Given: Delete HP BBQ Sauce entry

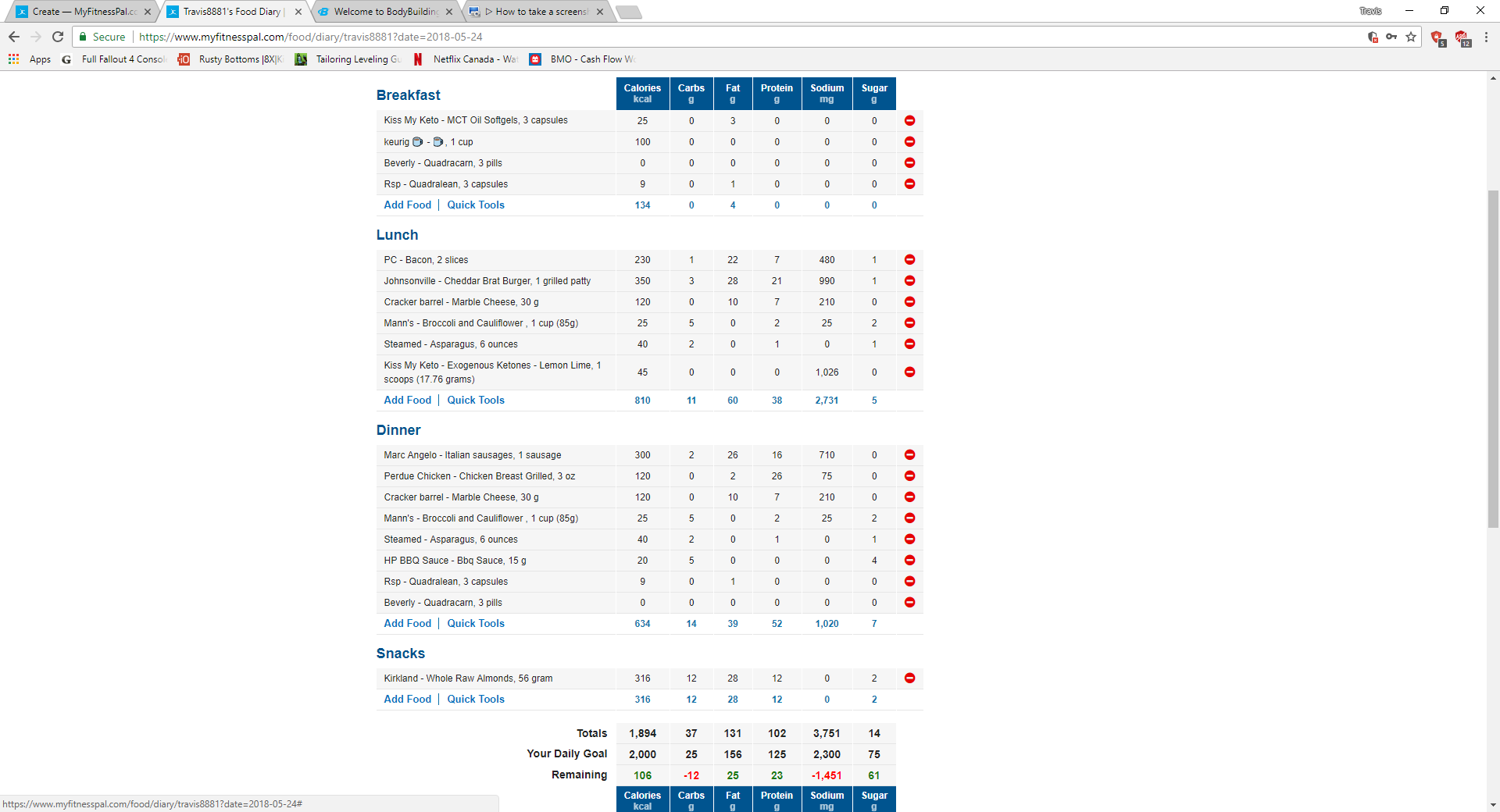Looking at the screenshot, I should click(x=909, y=560).
